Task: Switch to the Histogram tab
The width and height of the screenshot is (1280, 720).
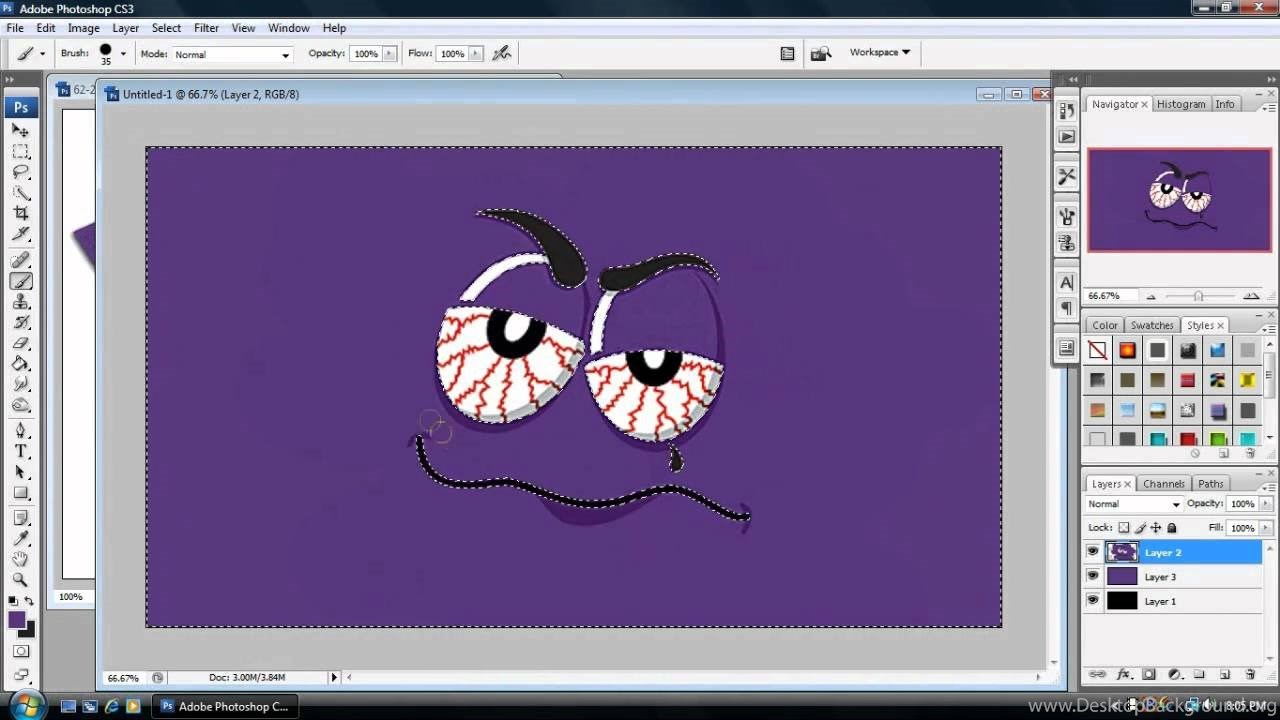Action: [1181, 104]
